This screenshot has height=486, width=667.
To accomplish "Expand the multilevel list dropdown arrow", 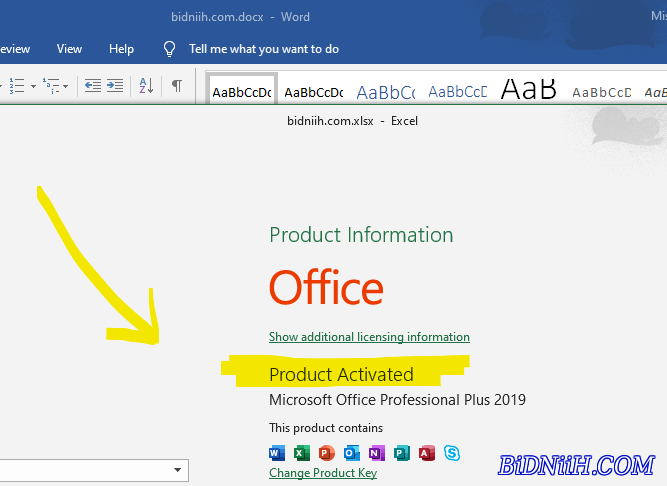I will coord(66,86).
